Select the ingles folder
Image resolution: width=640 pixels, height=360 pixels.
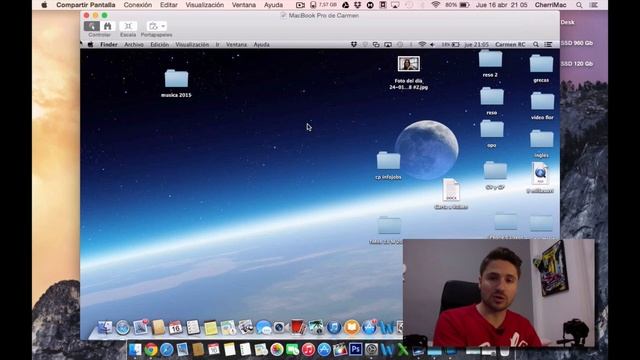click(542, 144)
